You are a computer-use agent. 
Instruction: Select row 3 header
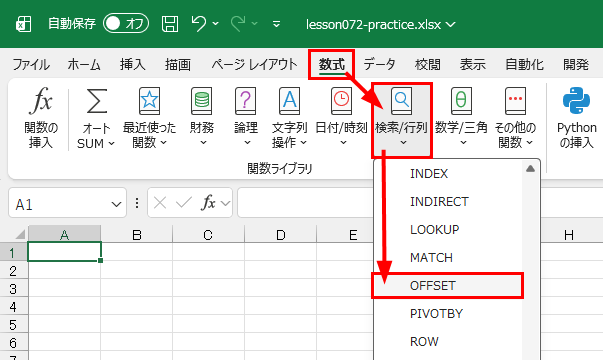click(x=13, y=288)
